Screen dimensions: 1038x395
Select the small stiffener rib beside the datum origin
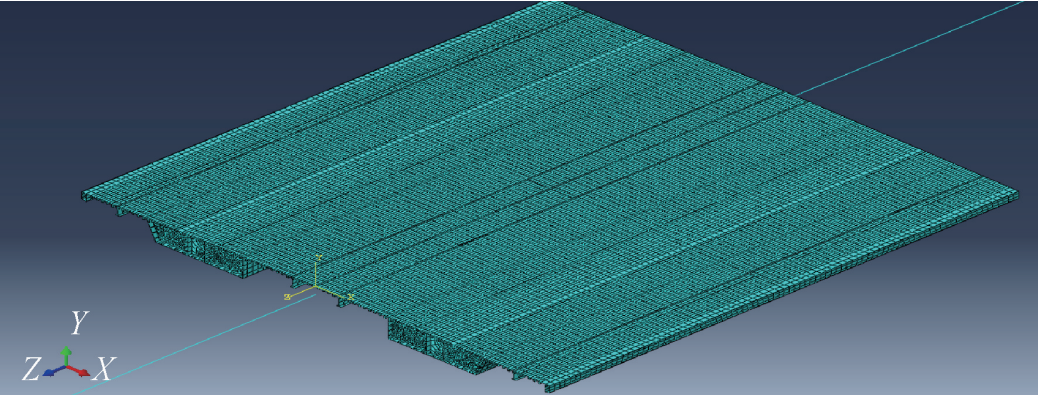click(x=342, y=302)
